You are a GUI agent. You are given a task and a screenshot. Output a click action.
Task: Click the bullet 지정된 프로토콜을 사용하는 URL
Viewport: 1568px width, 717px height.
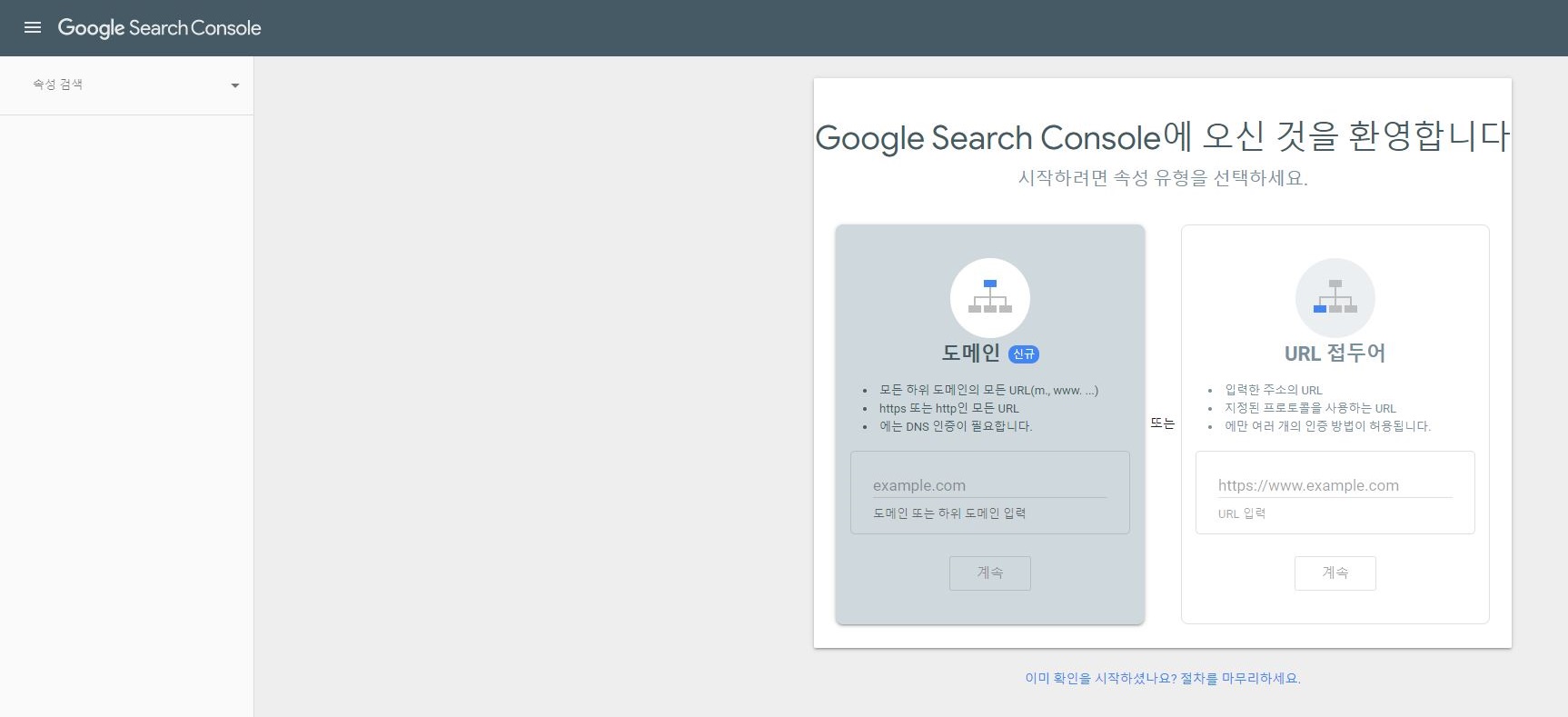[1311, 408]
